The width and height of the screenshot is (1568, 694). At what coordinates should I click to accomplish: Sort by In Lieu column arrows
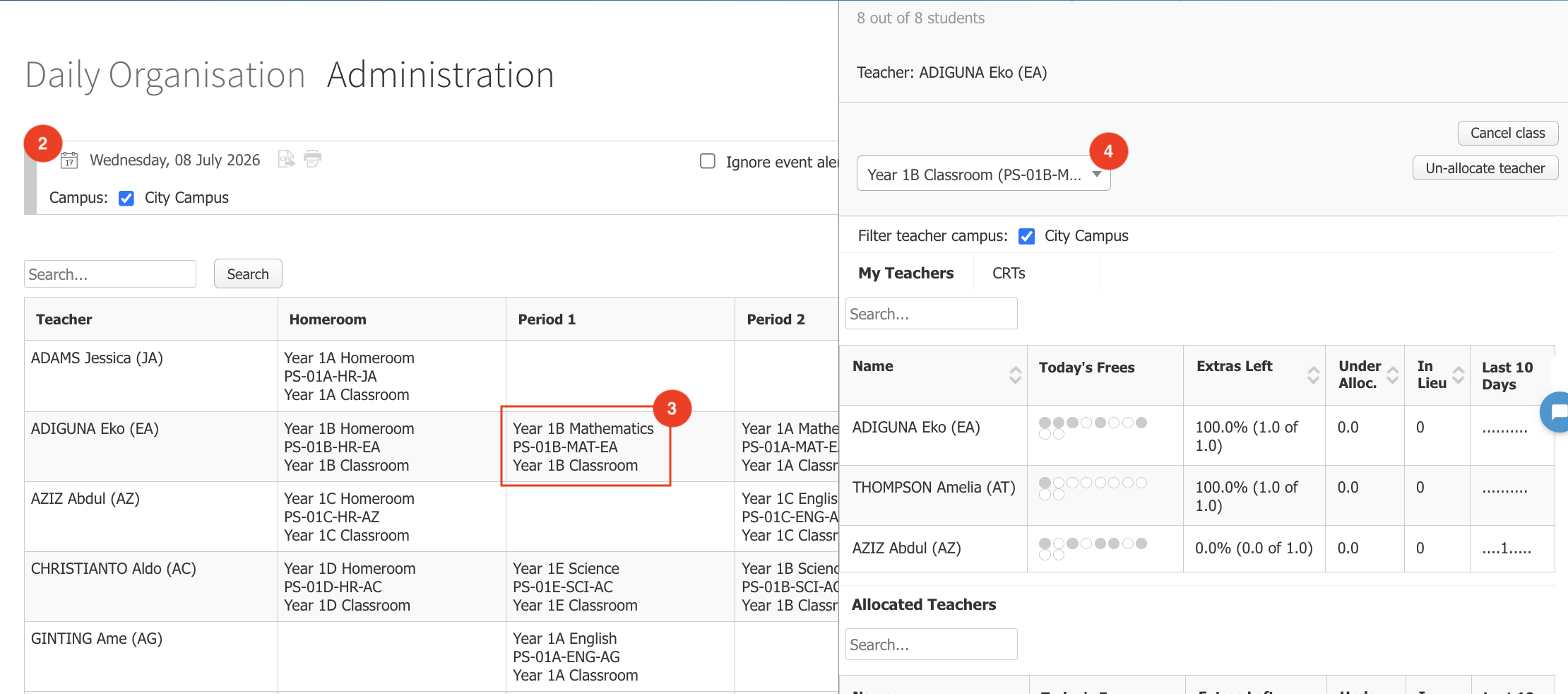(1458, 375)
